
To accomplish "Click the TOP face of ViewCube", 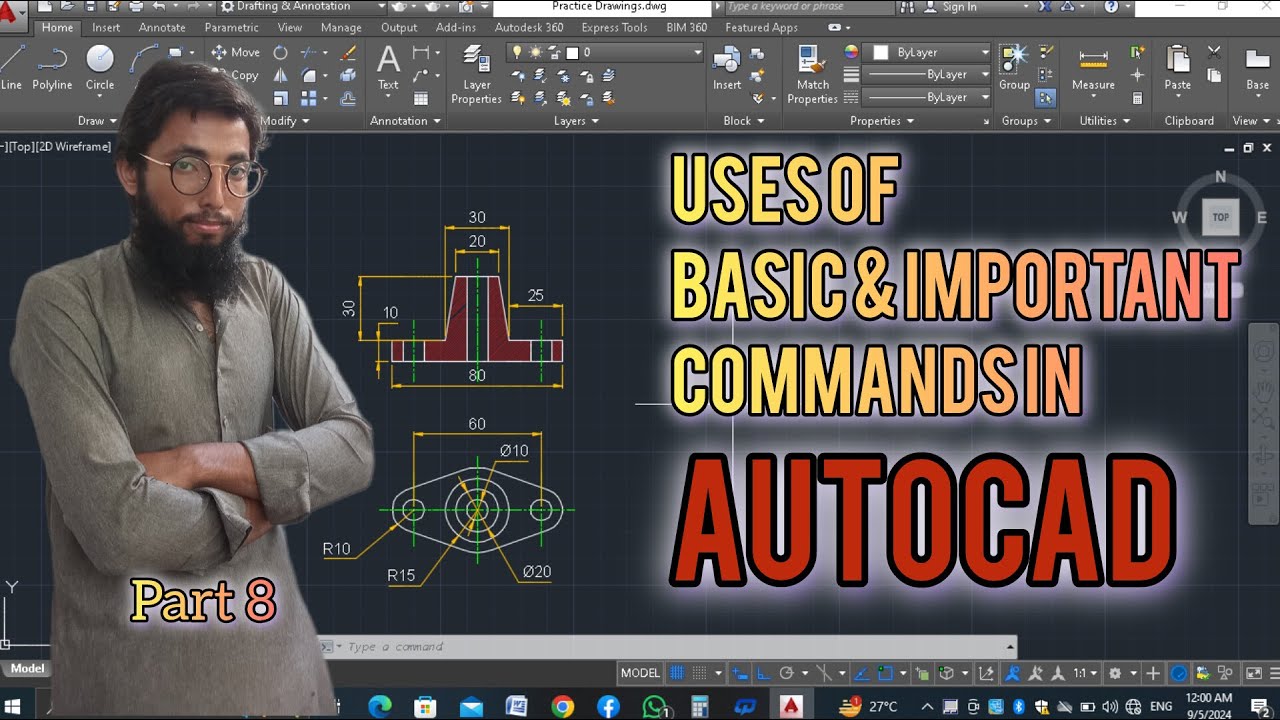I will point(1221,217).
